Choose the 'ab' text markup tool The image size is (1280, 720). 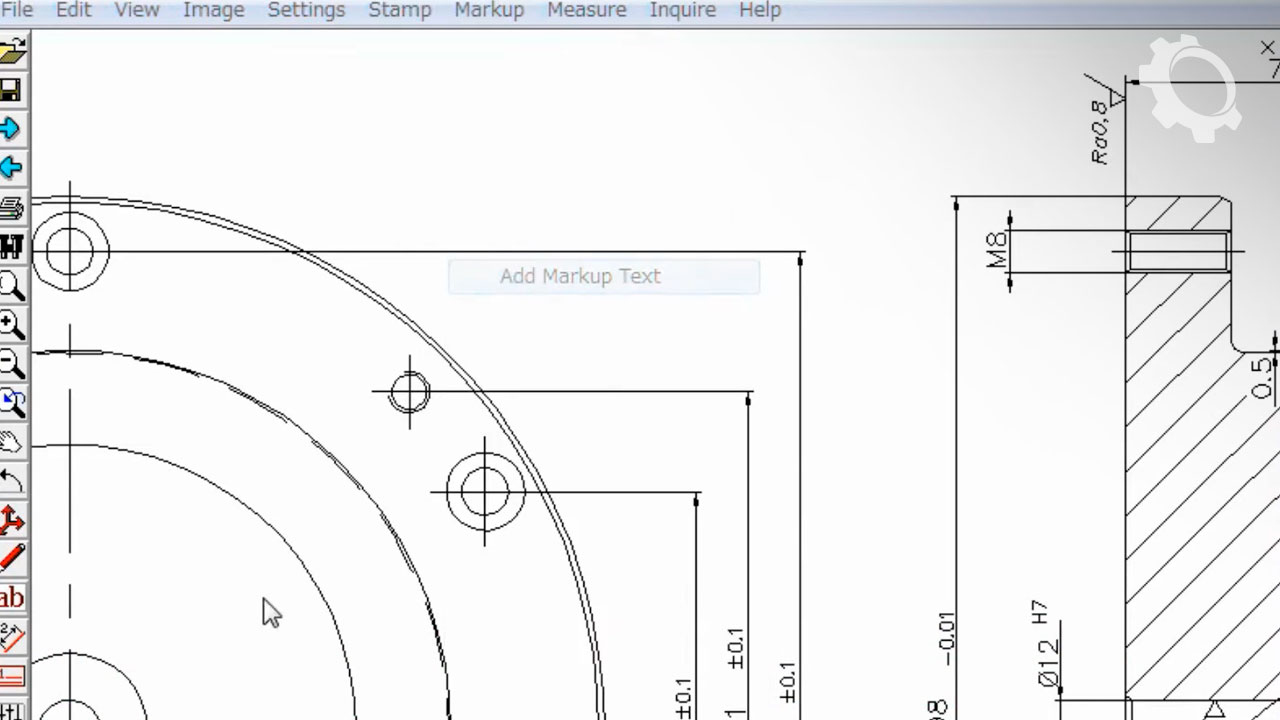point(11,598)
